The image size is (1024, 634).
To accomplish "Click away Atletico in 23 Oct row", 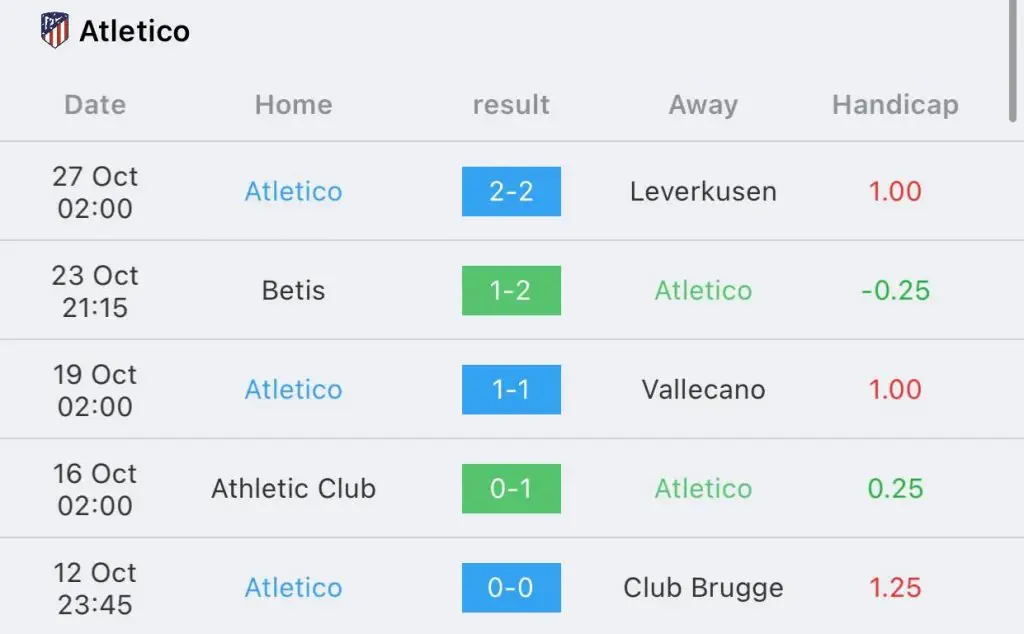I will click(x=703, y=291).
